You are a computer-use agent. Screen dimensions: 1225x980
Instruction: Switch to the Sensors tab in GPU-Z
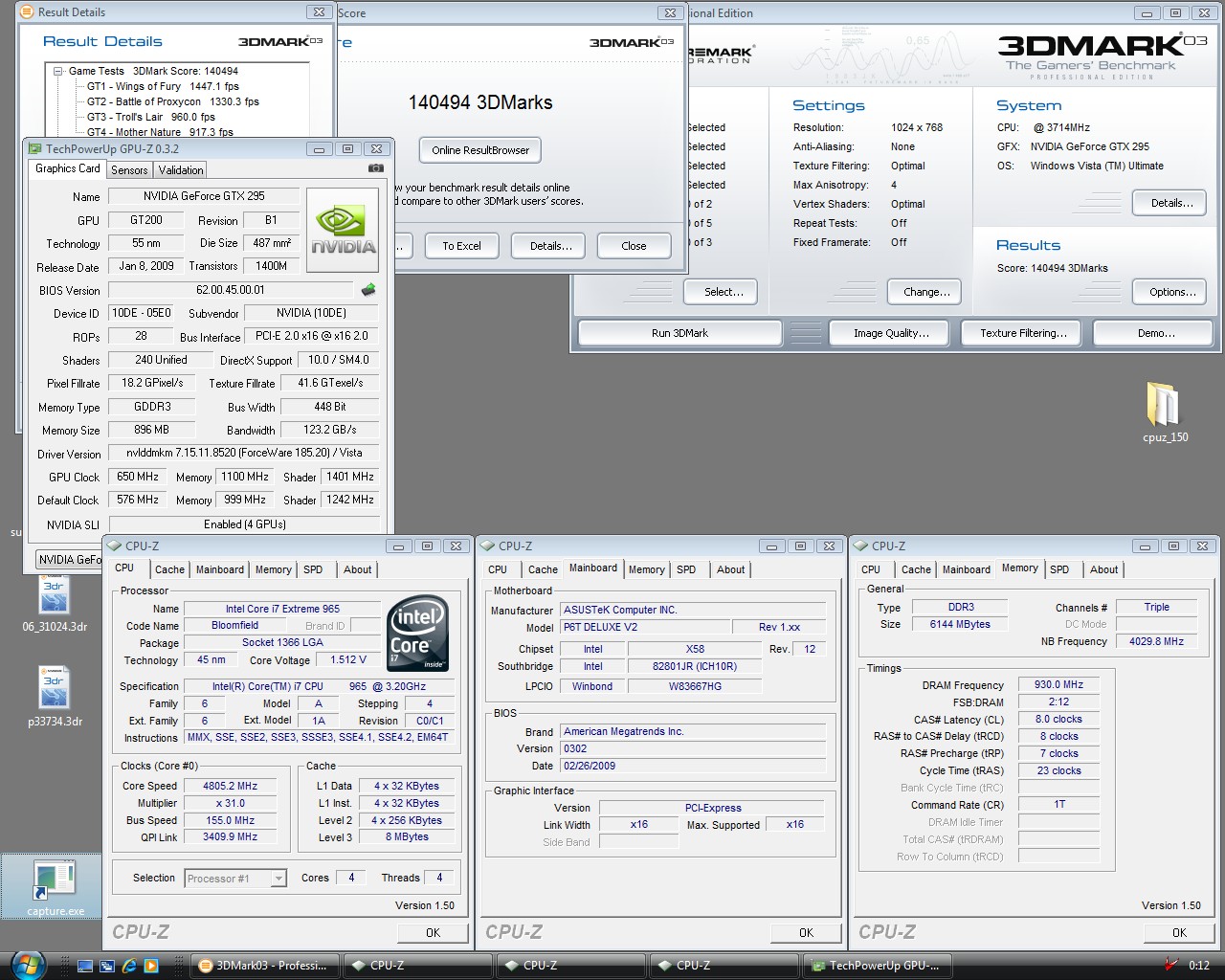(x=129, y=169)
